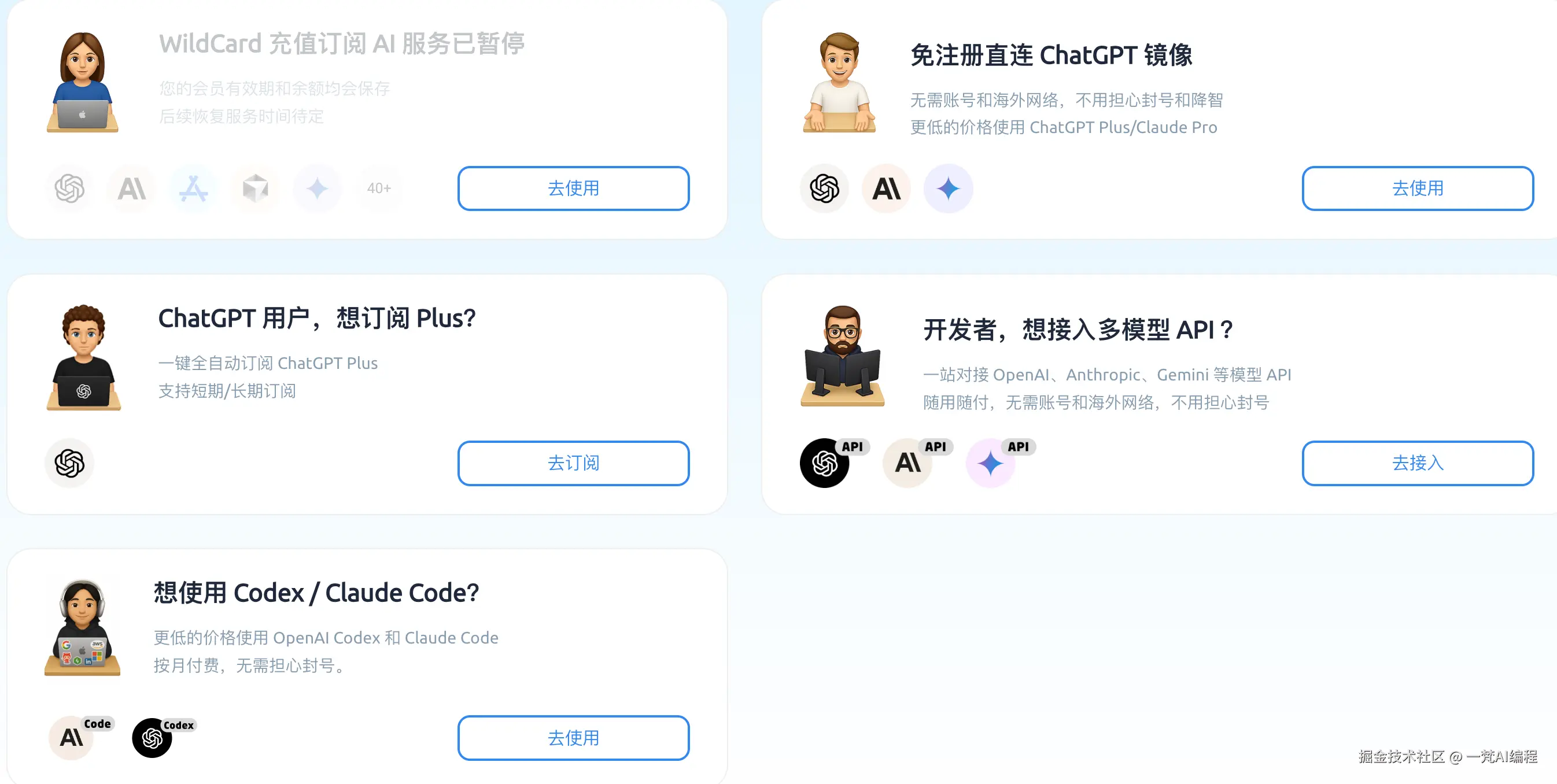Click the developer avatar with monitors
Screen dimensions: 1557x784
click(842, 356)
